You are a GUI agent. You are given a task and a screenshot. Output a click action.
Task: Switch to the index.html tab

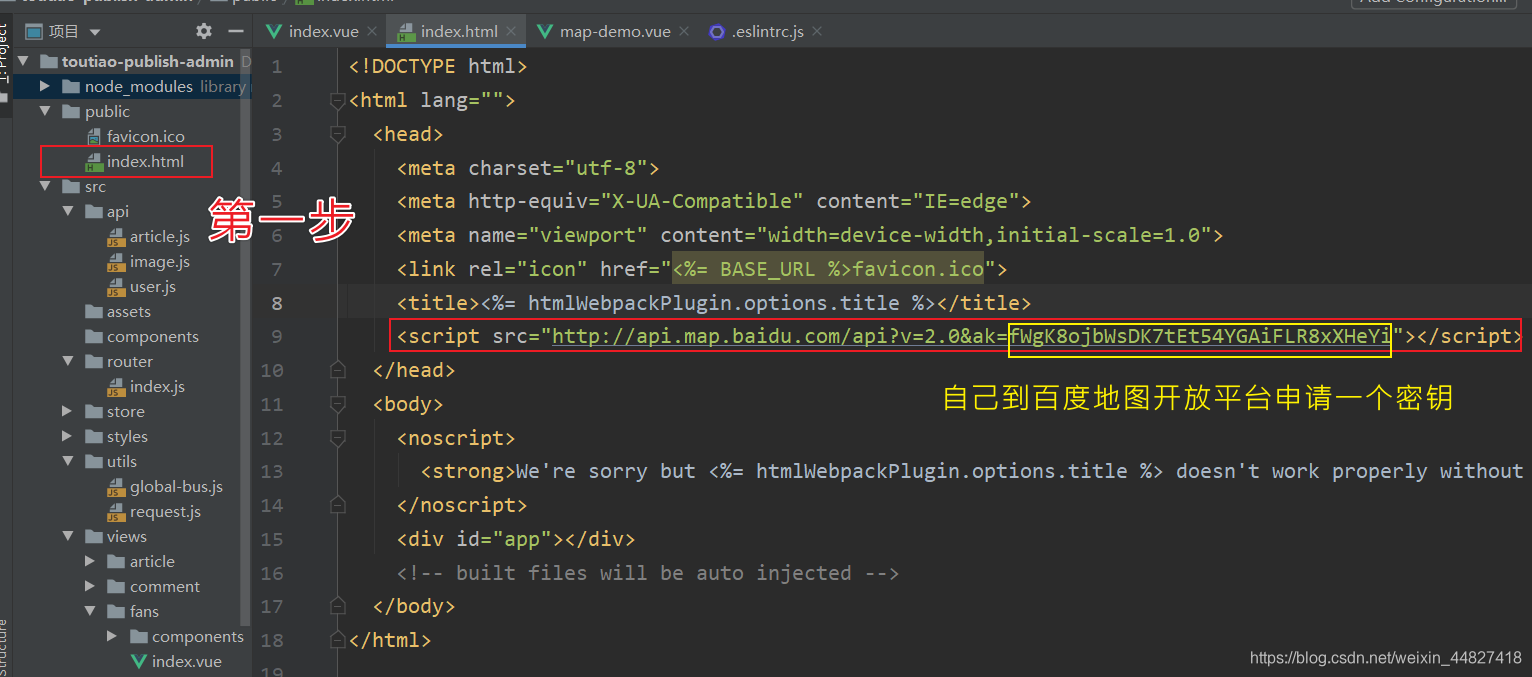[x=459, y=31]
